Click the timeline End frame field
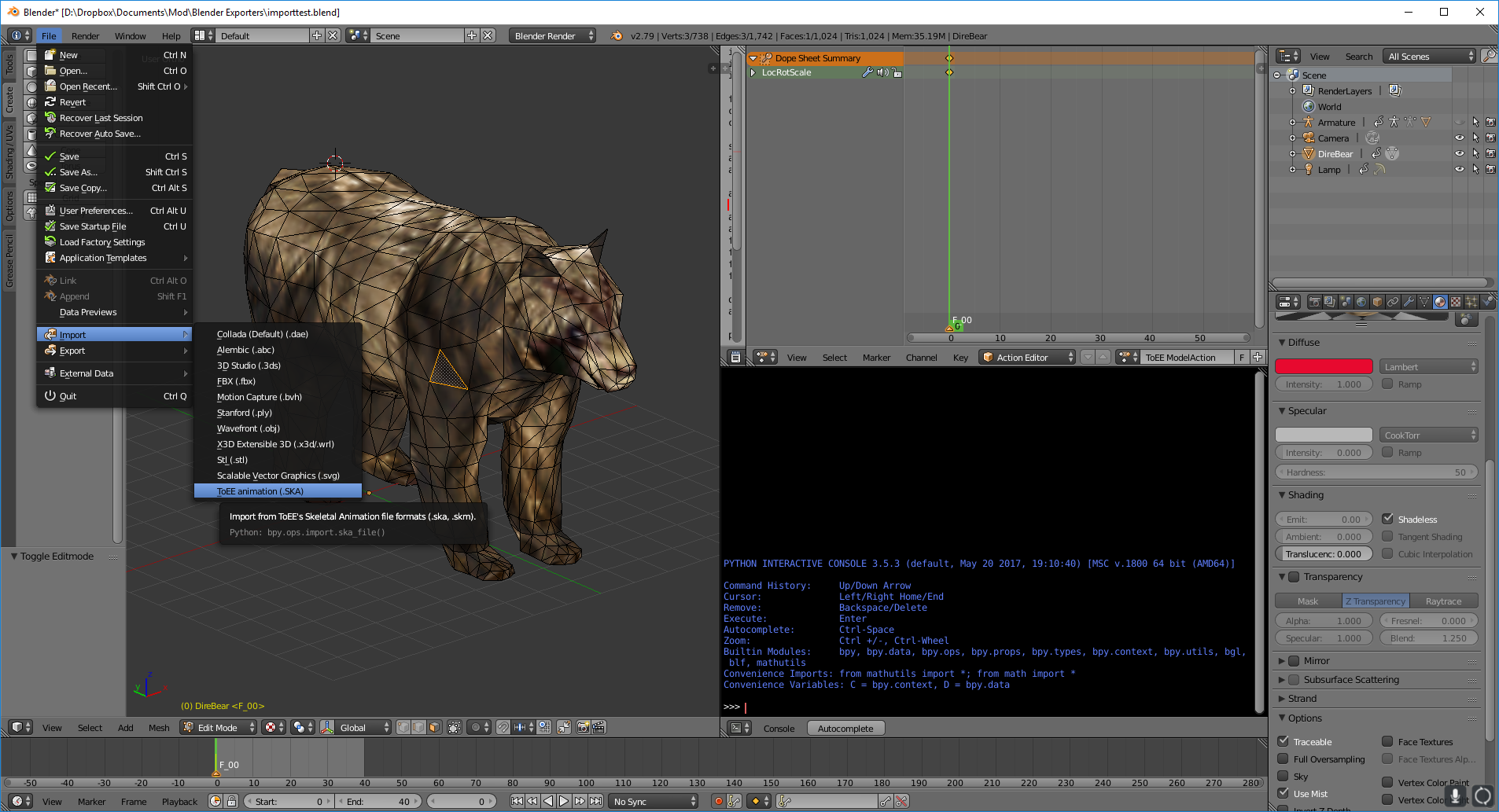Image resolution: width=1499 pixels, height=812 pixels. (x=378, y=801)
